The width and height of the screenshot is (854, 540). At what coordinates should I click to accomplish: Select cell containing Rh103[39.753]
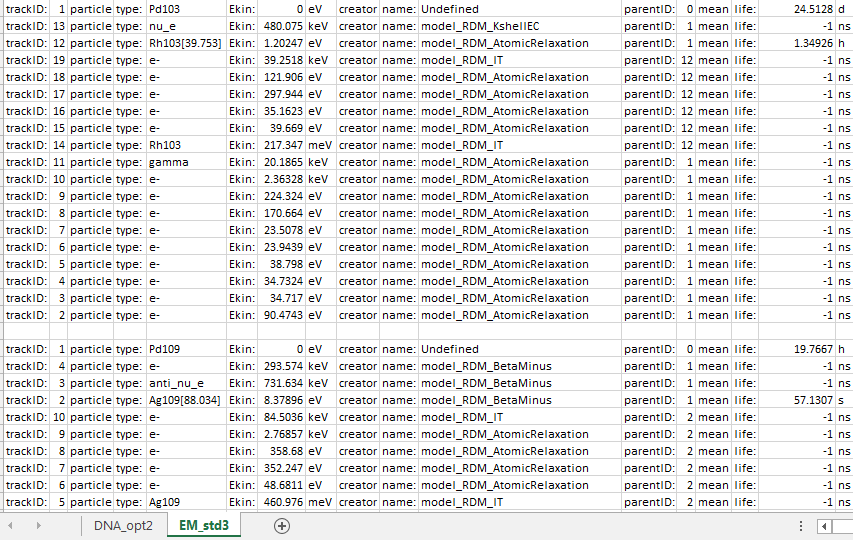[x=186, y=43]
